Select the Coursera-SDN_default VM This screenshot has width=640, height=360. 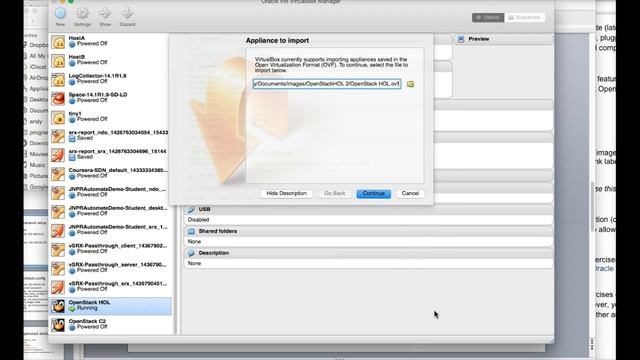click(x=110, y=174)
